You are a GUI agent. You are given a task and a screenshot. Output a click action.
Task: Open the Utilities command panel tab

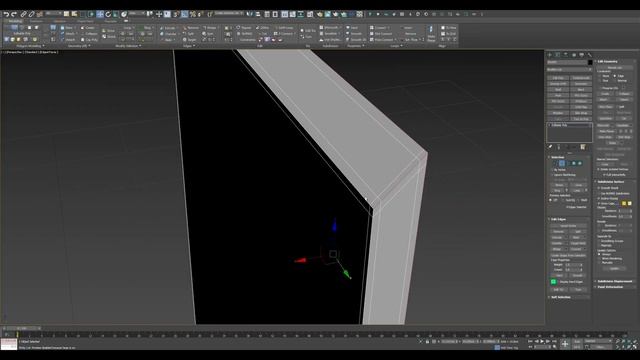point(590,55)
